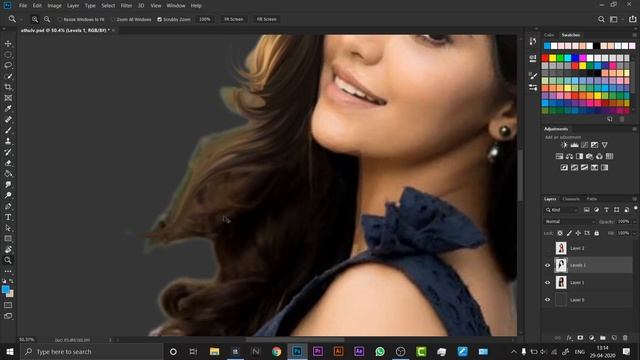
Task: Open the Window menu
Action: click(176, 6)
